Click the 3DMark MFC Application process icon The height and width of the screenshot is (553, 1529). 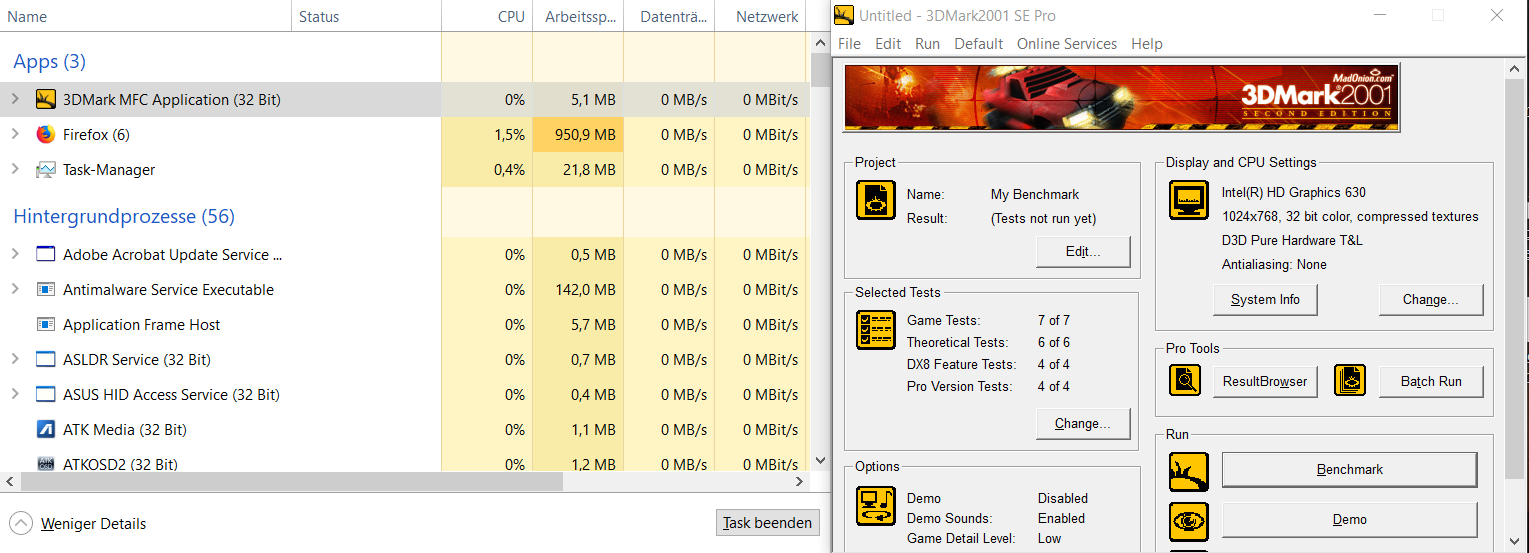tap(45, 99)
